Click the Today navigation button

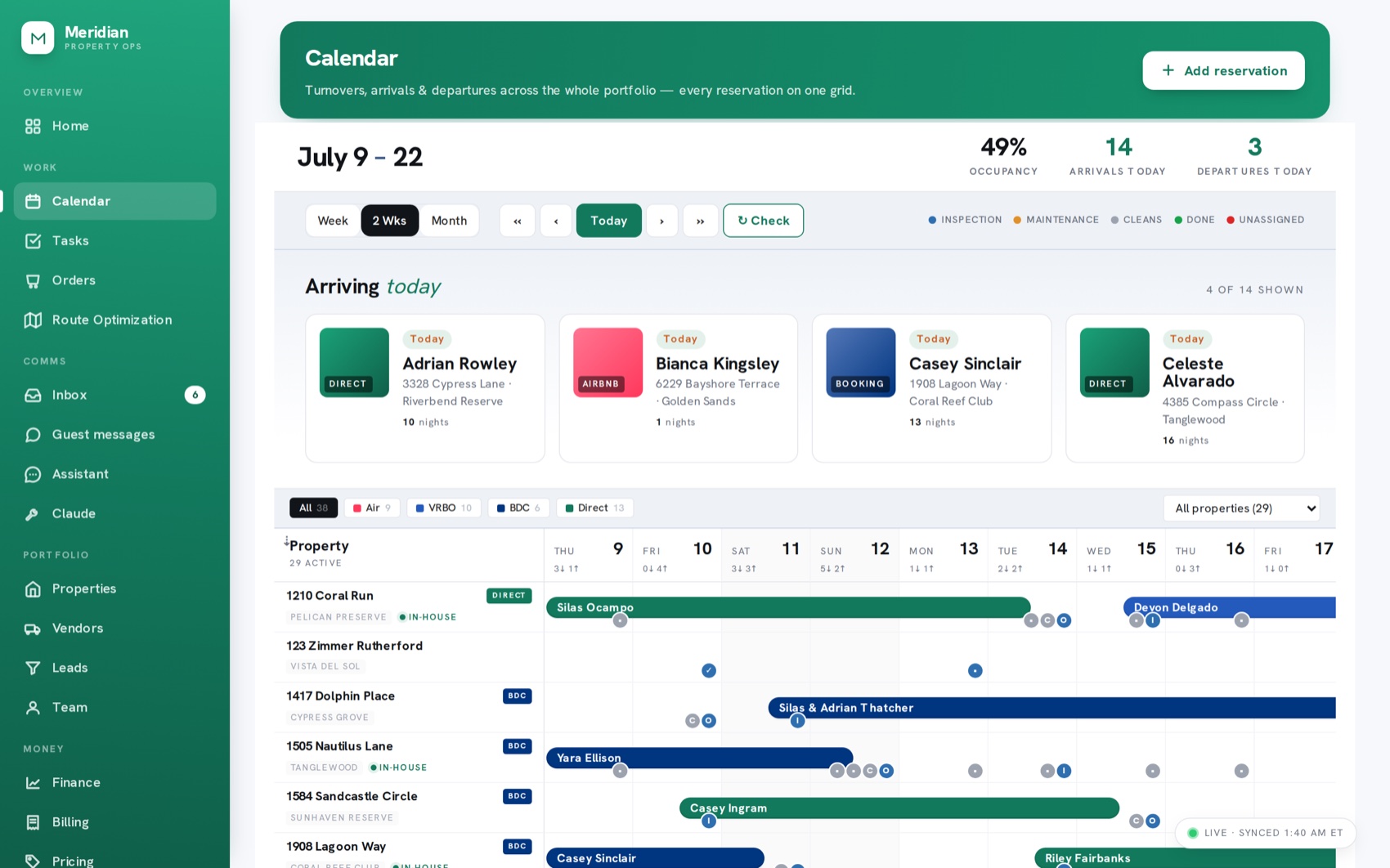(609, 221)
